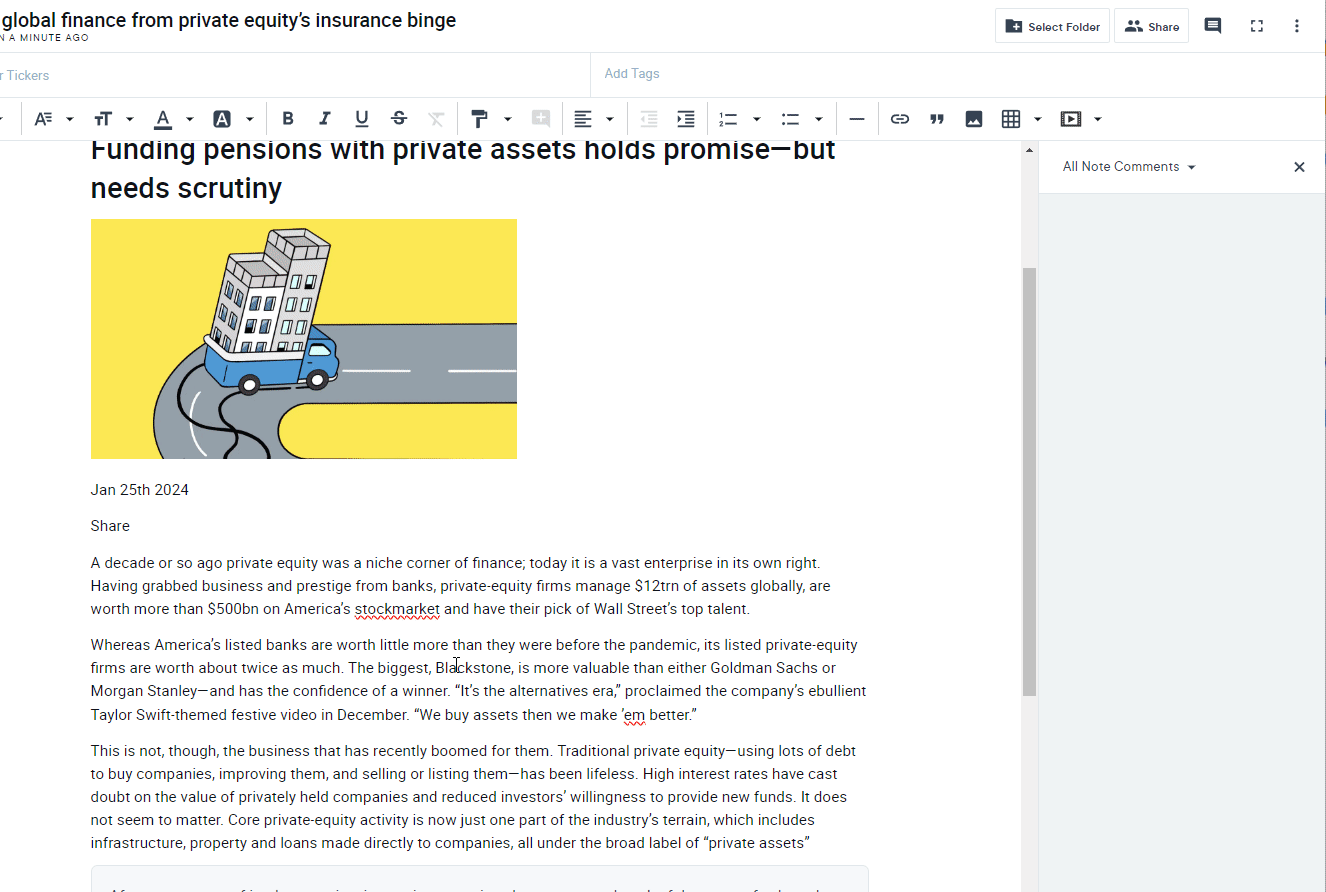This screenshot has height=892, width=1326.
Task: Expand the format painter dropdown arrow
Action: (x=507, y=119)
